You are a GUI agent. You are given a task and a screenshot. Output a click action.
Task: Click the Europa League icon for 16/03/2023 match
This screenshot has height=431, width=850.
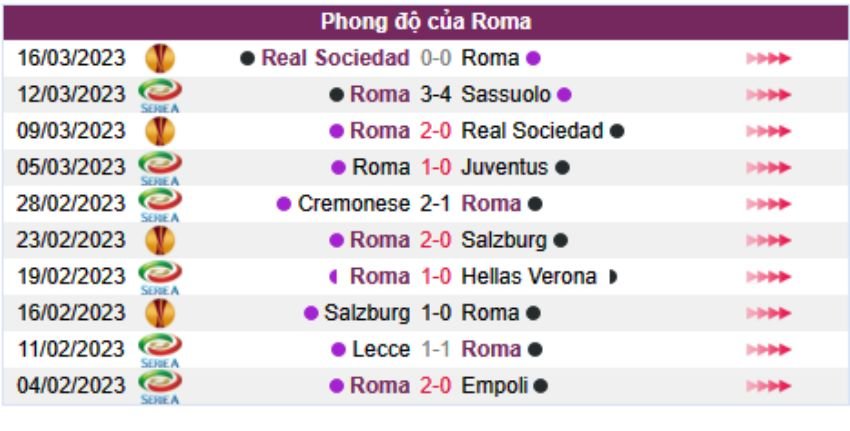click(x=159, y=58)
